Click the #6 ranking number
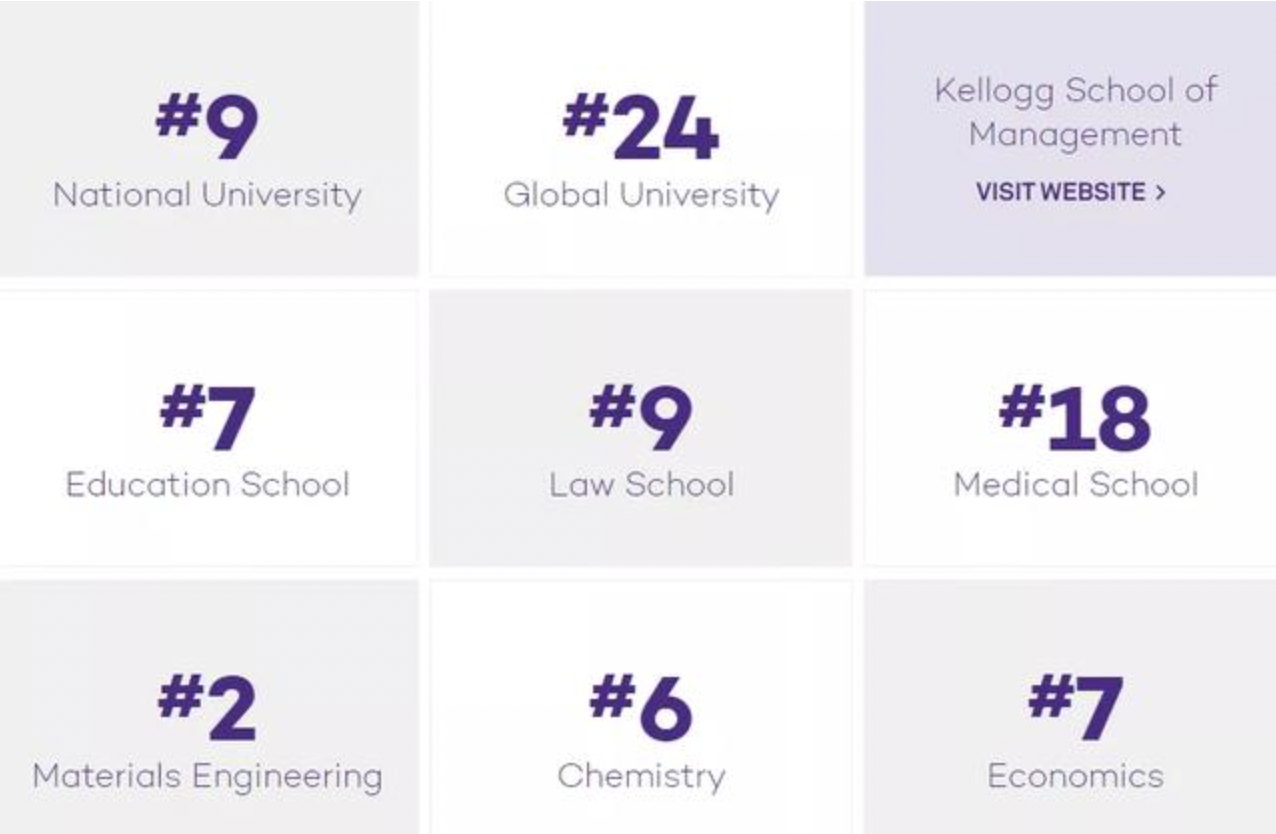 click(x=641, y=707)
